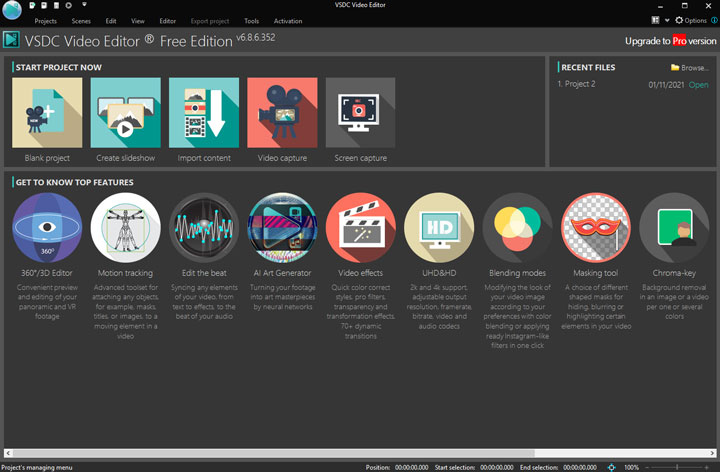
Task: Click the VSDC globe application button
Action: 11,10
